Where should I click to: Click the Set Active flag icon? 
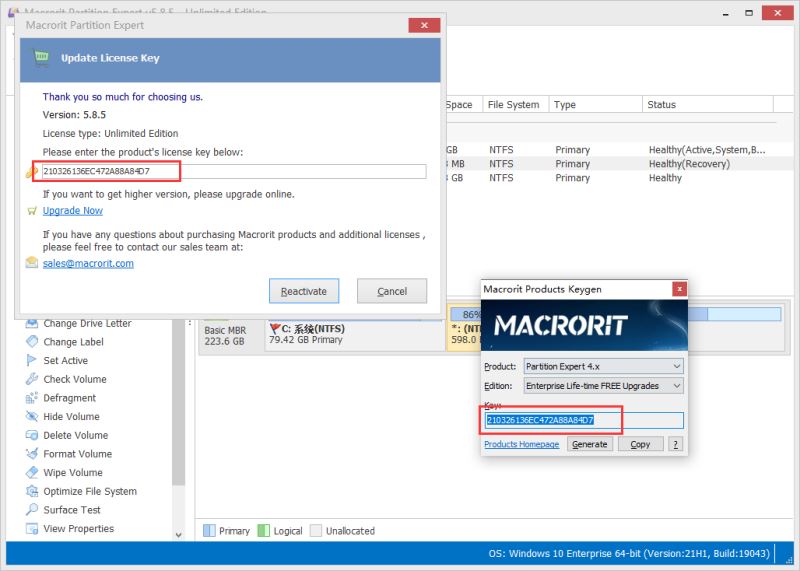pos(32,360)
